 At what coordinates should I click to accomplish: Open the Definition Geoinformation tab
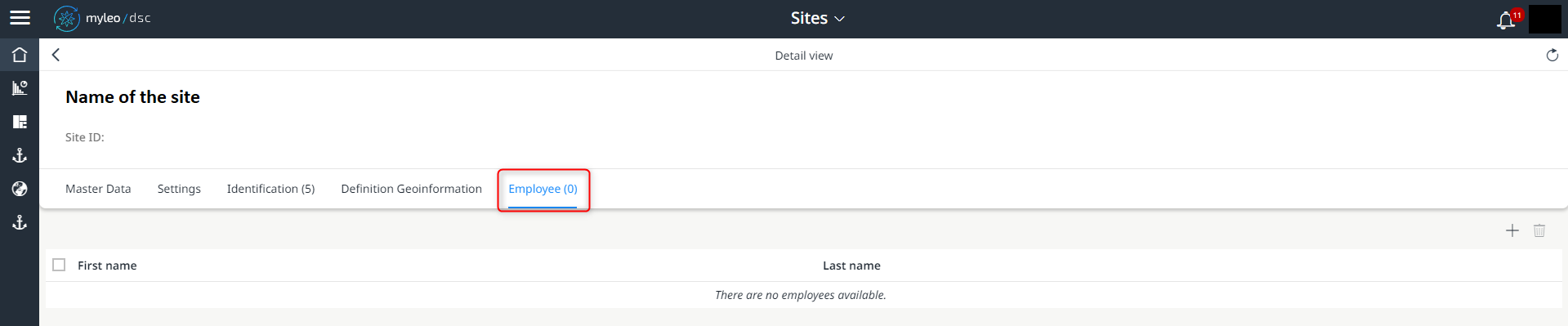tap(411, 189)
